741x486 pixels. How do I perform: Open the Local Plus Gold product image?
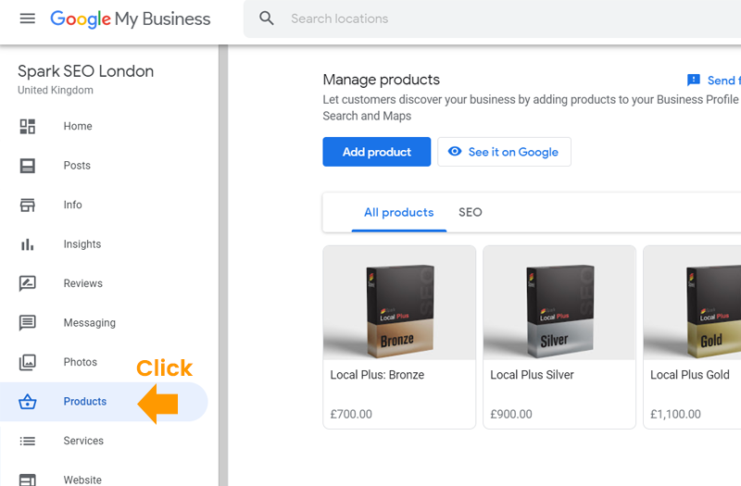pyautogui.click(x=692, y=303)
